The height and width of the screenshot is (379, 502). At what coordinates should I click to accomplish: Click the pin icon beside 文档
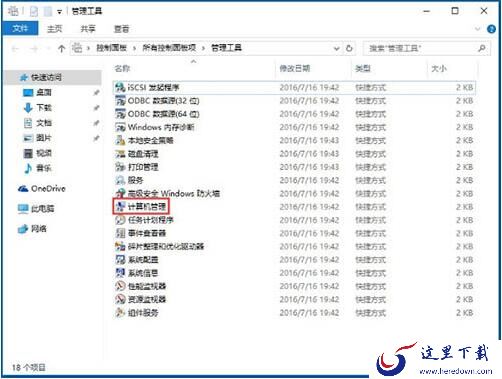(96, 123)
